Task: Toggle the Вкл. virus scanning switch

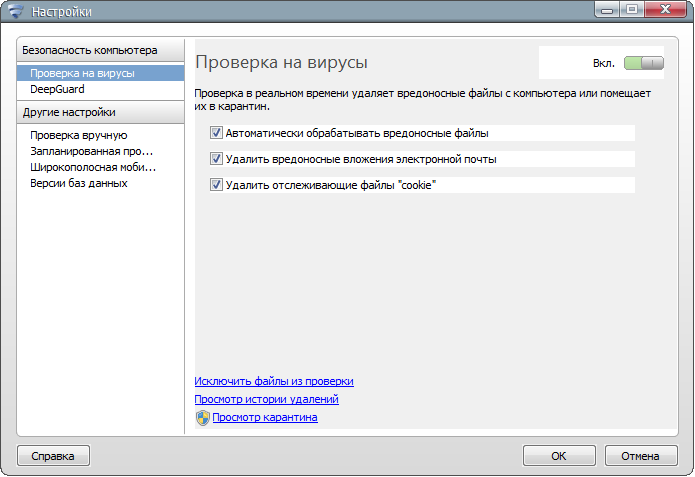Action: click(644, 63)
